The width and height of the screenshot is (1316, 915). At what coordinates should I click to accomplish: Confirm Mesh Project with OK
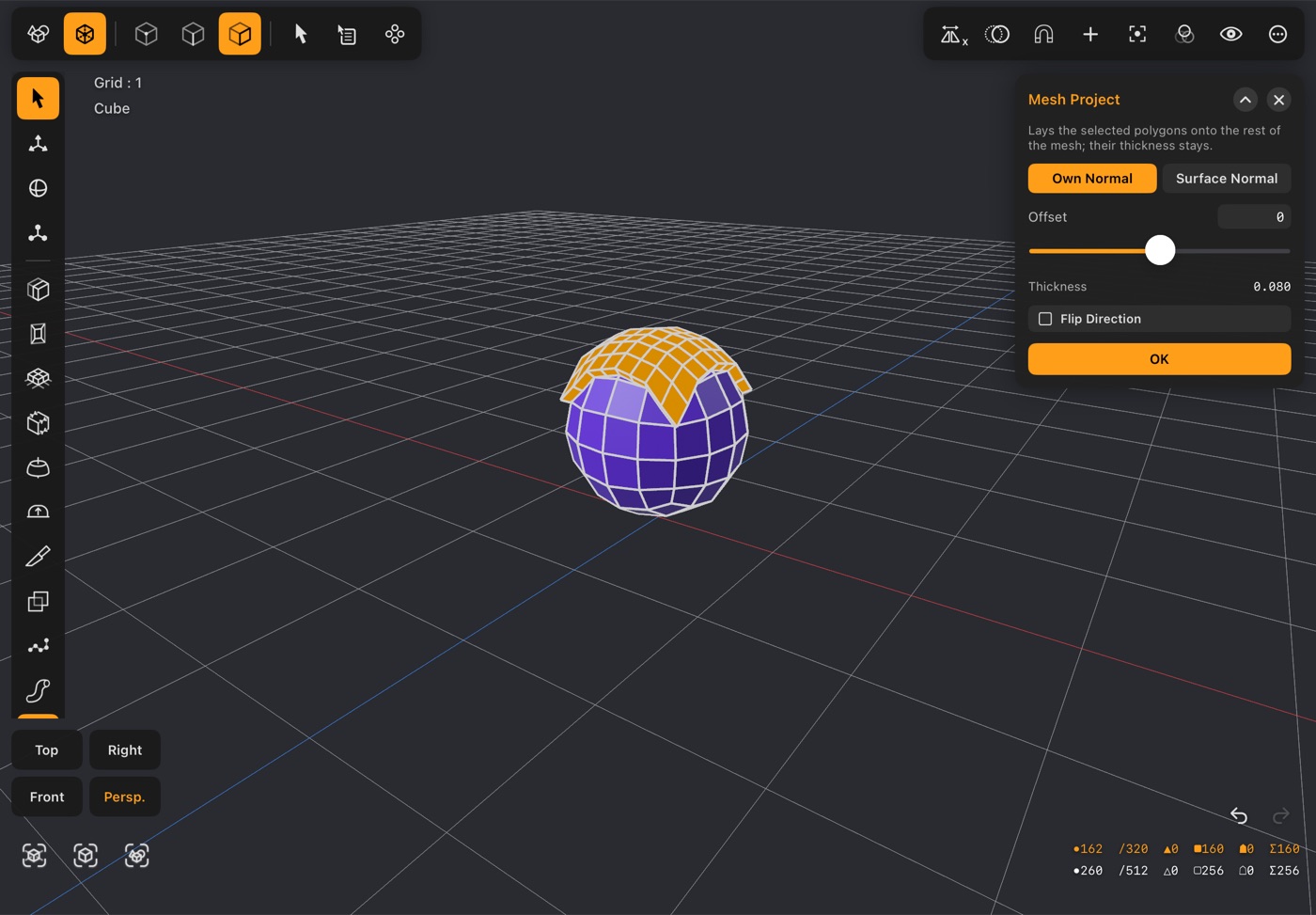1159,359
